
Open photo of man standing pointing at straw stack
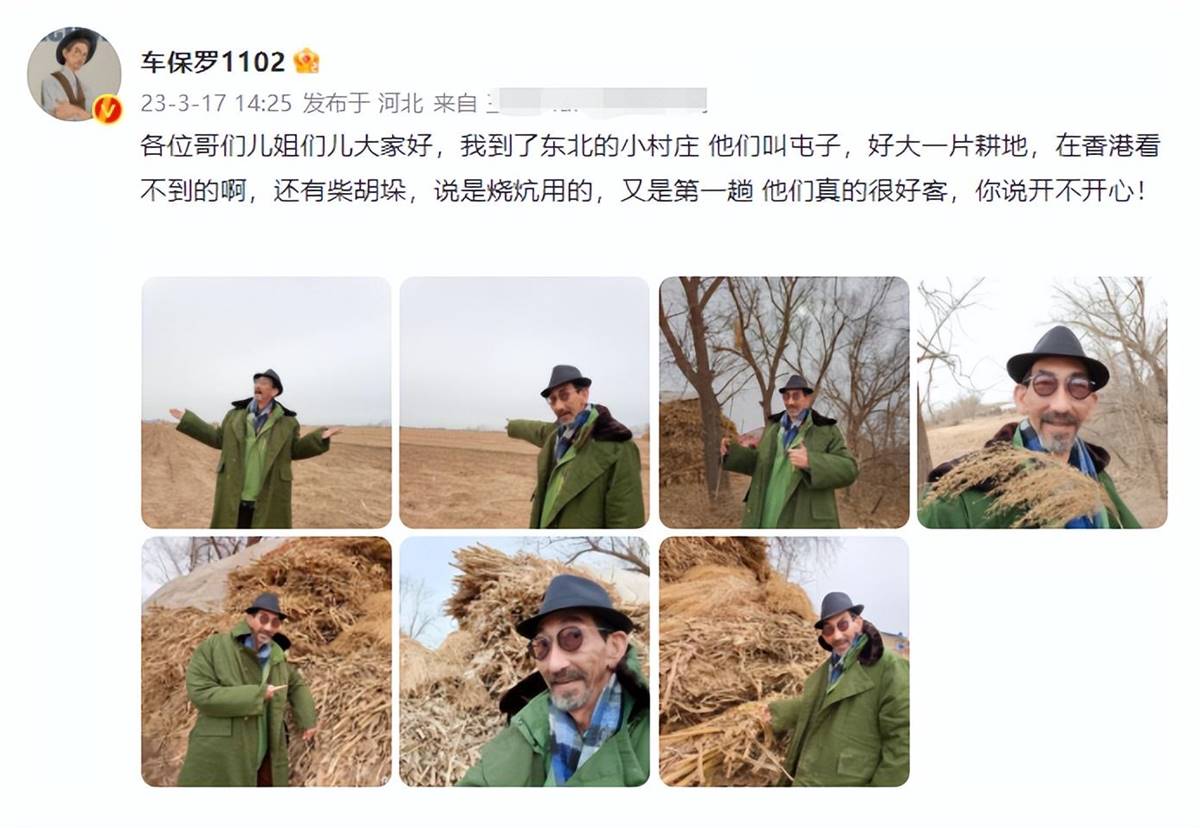coord(266,661)
